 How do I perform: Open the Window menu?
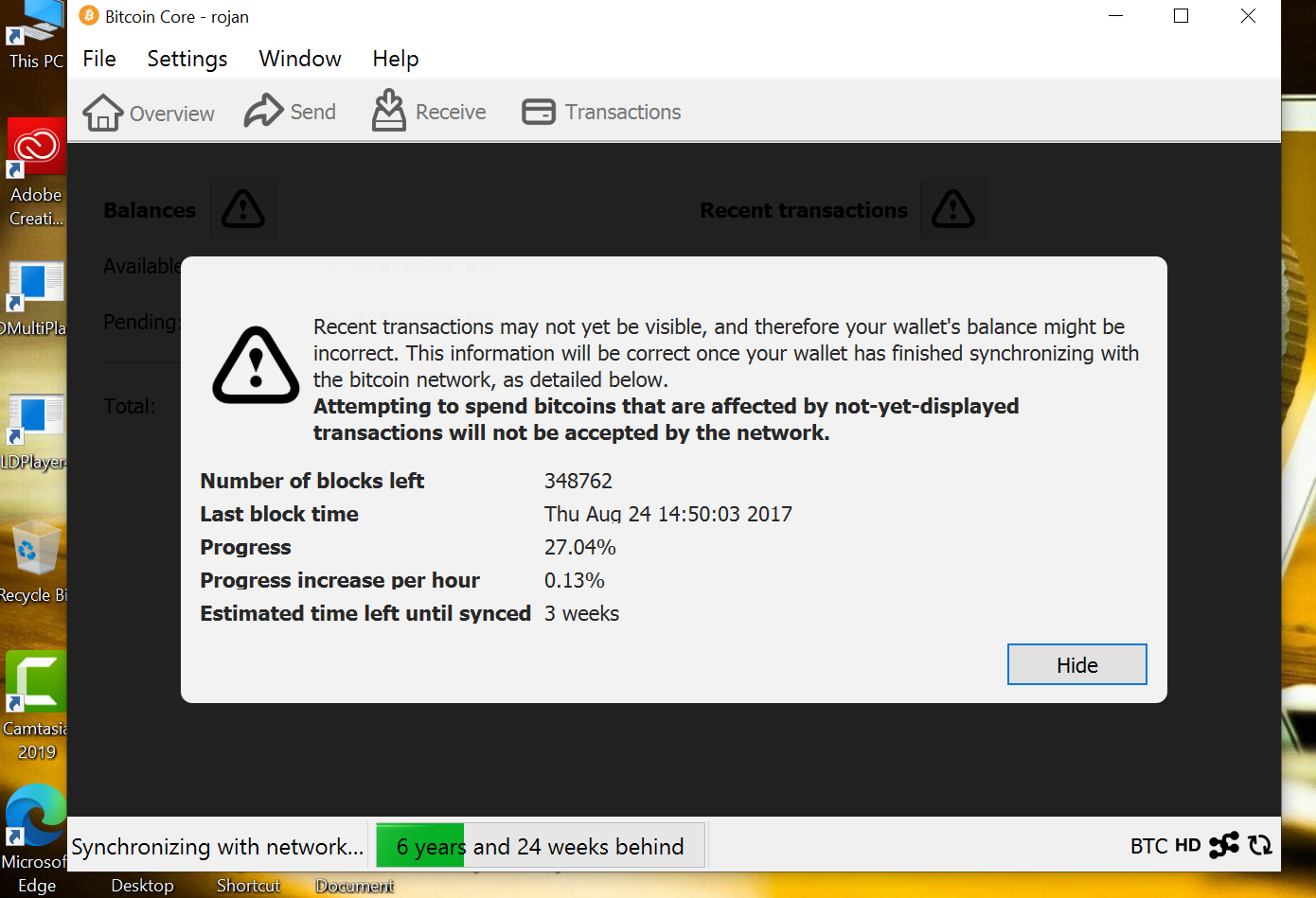(x=300, y=59)
